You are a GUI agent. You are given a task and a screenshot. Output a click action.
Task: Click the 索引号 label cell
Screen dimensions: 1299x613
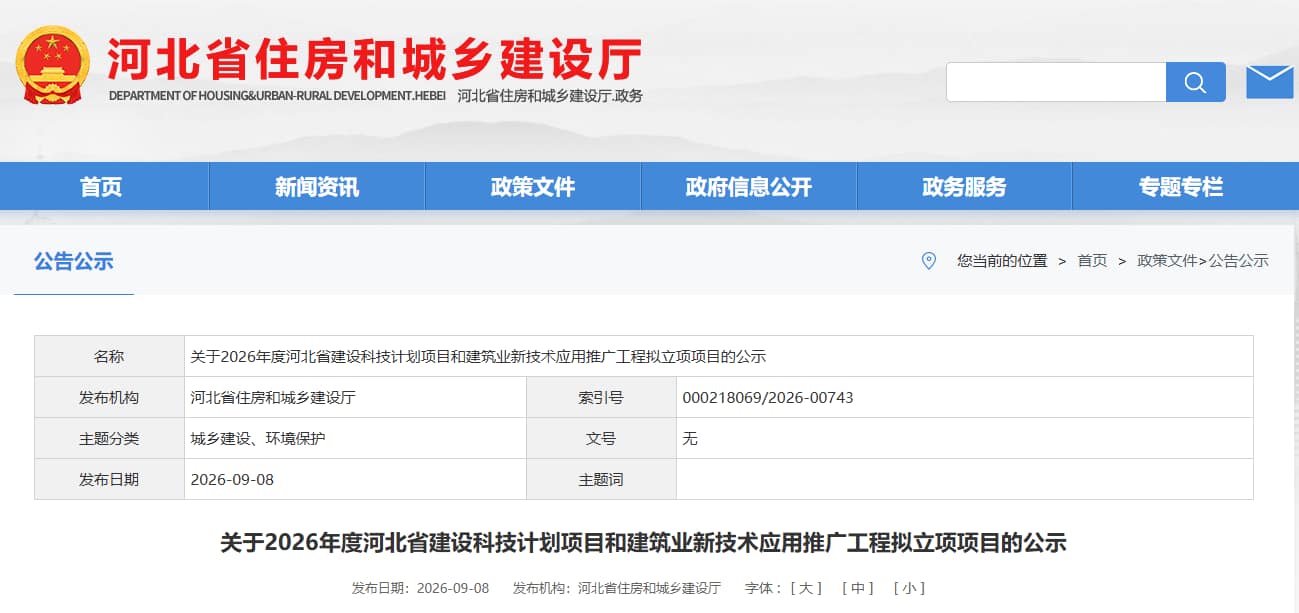click(x=601, y=397)
